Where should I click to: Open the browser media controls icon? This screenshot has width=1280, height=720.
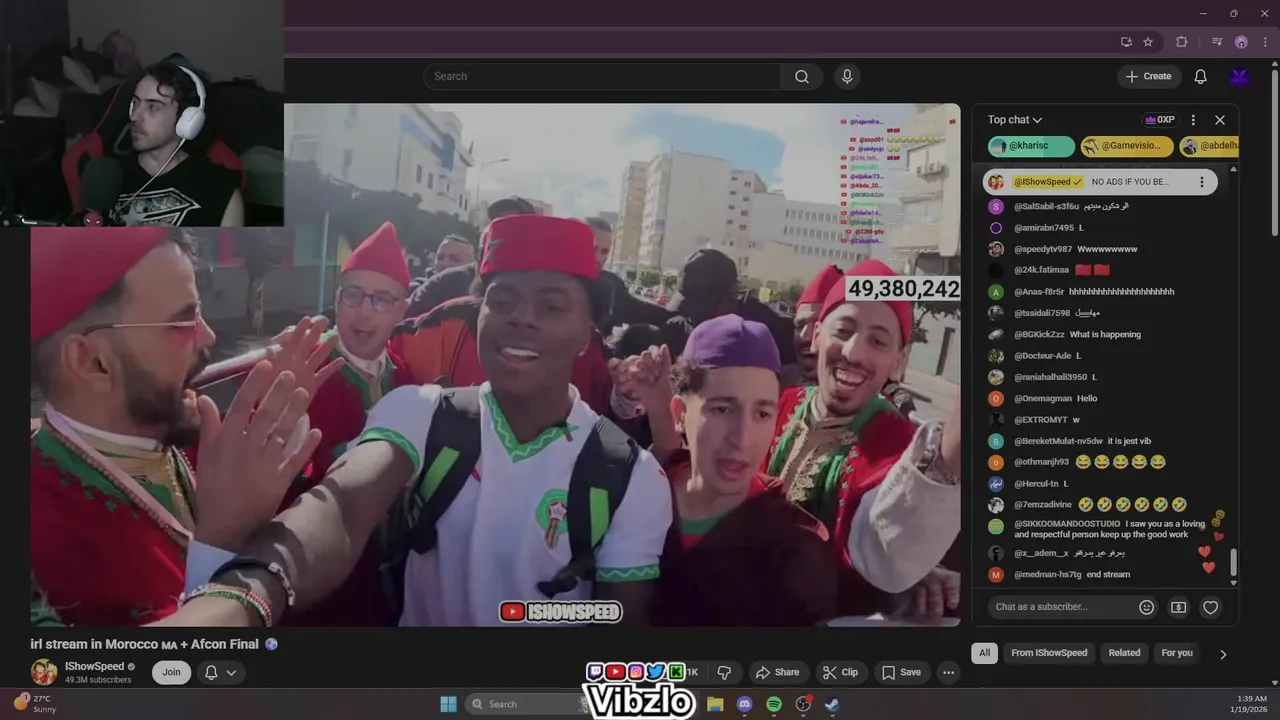pos(1217,42)
